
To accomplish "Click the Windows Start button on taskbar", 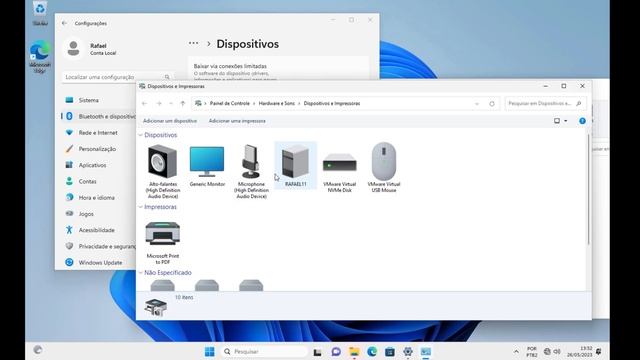I will (x=209, y=351).
